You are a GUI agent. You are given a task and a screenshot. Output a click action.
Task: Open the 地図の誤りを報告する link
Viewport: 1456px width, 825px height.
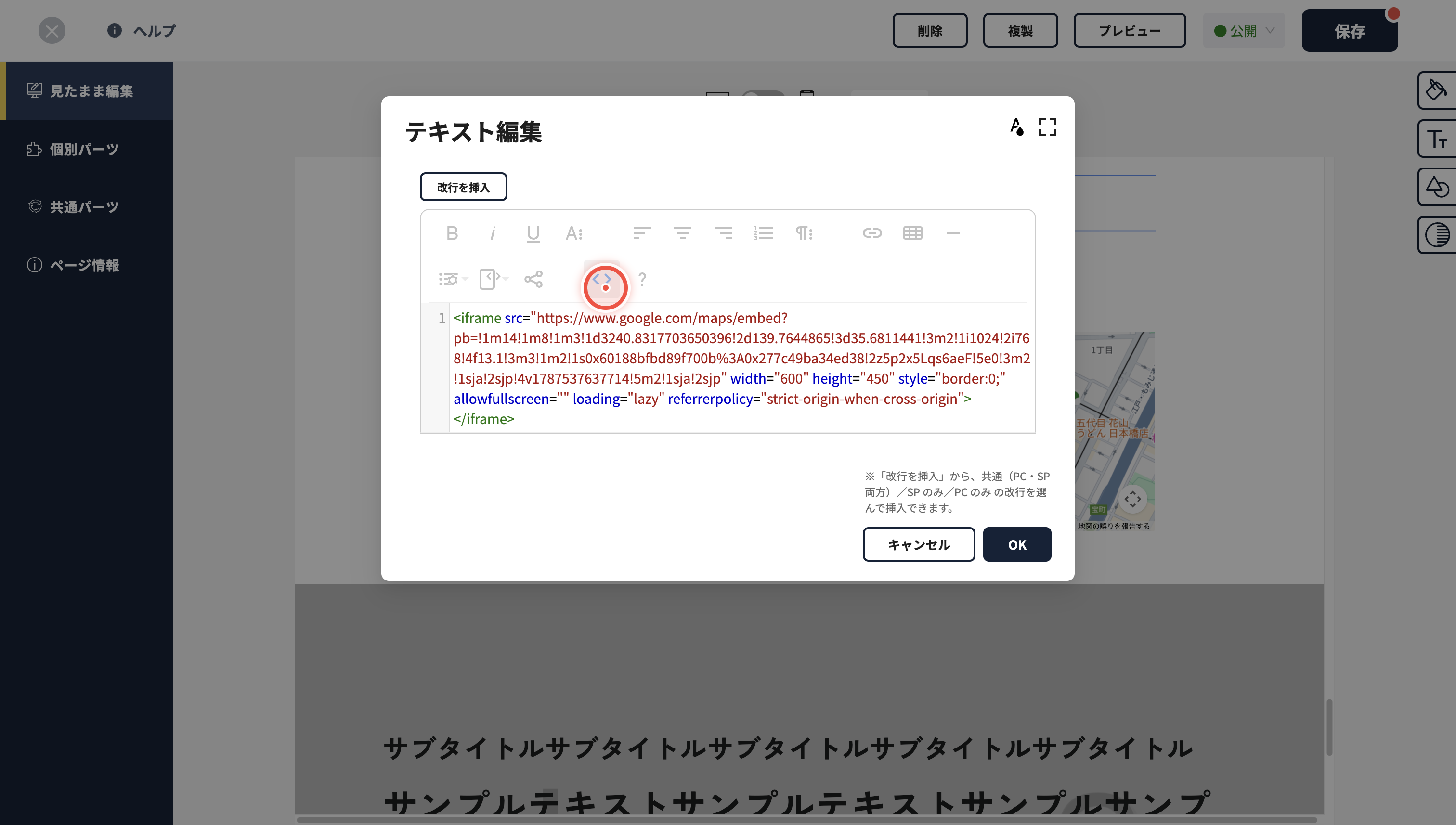click(x=1114, y=527)
